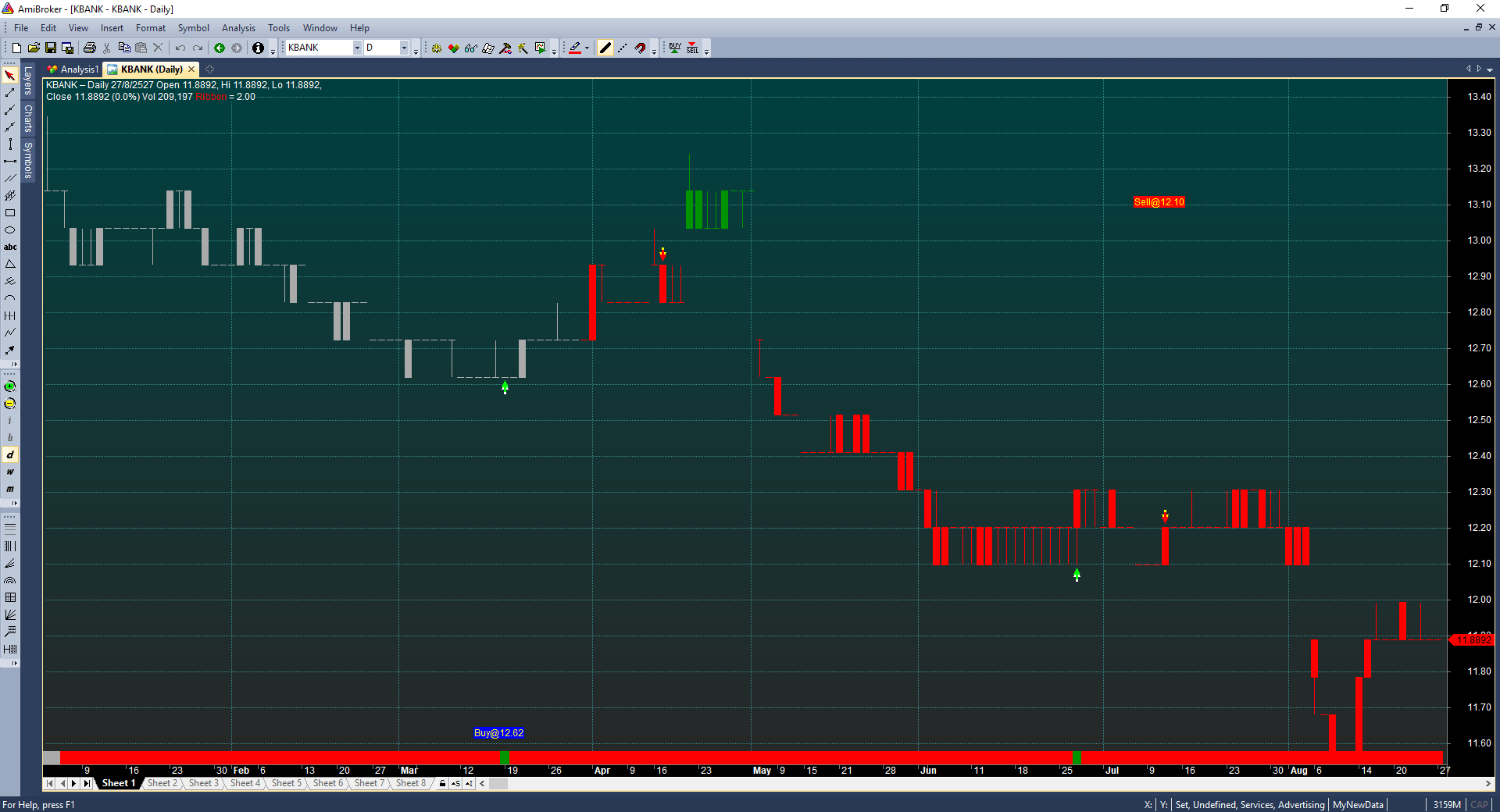This screenshot has width=1500, height=812.
Task: Open the Symbols side panel
Action: 28,160
